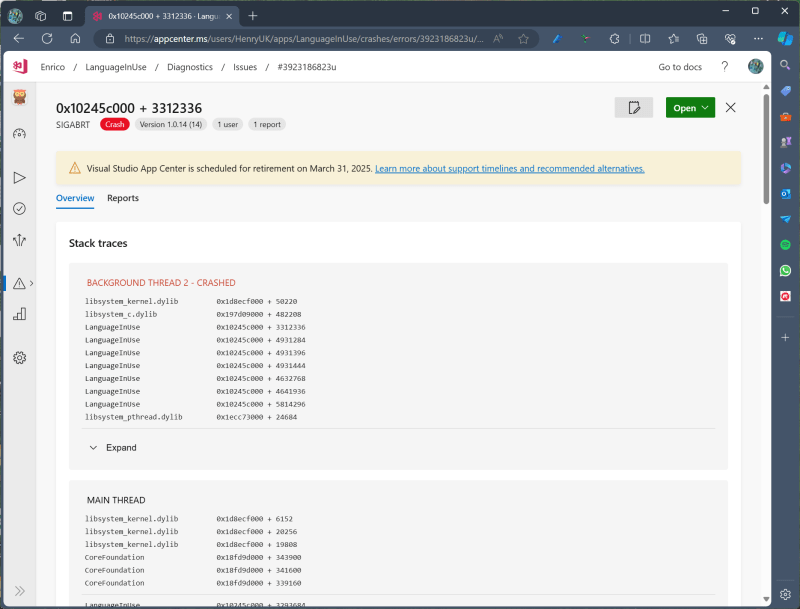Add this page to favorites
This screenshot has width=800, height=609.
pyautogui.click(x=523, y=39)
